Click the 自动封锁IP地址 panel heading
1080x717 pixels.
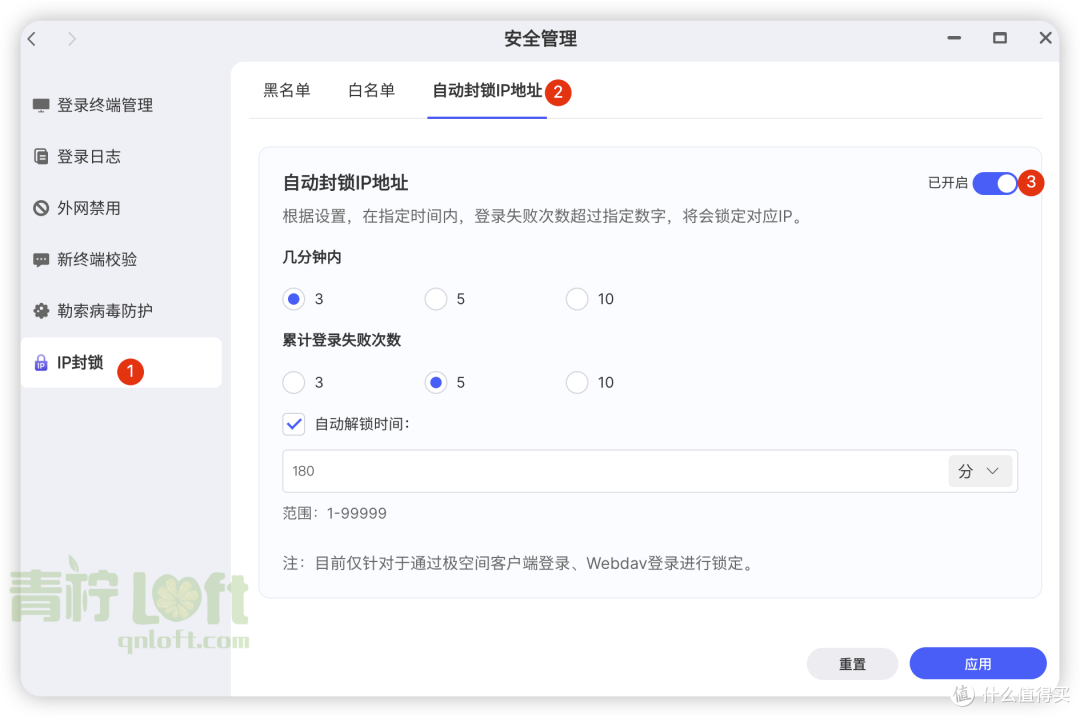pyautogui.click(x=346, y=183)
